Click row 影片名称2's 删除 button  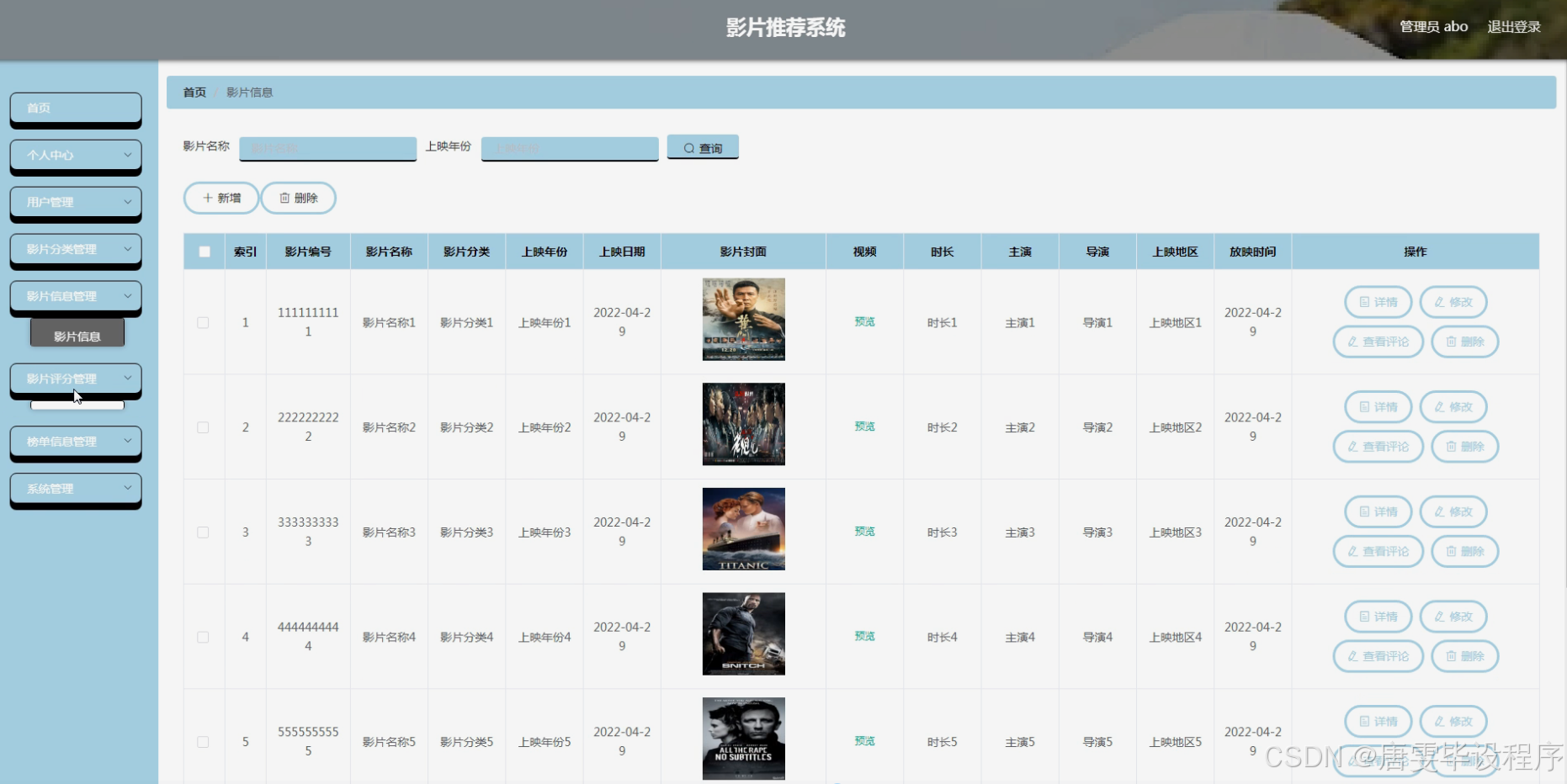click(1465, 447)
